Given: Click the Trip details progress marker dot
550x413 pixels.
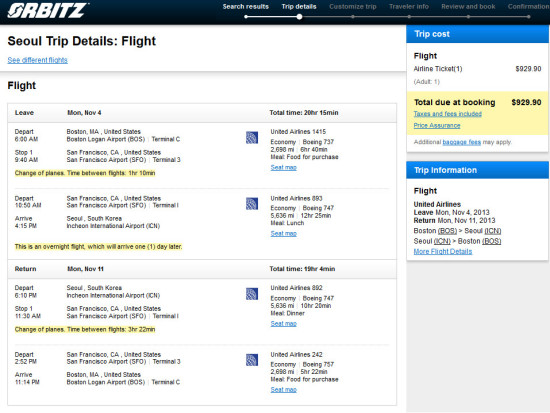Looking at the screenshot, I should (299, 16).
